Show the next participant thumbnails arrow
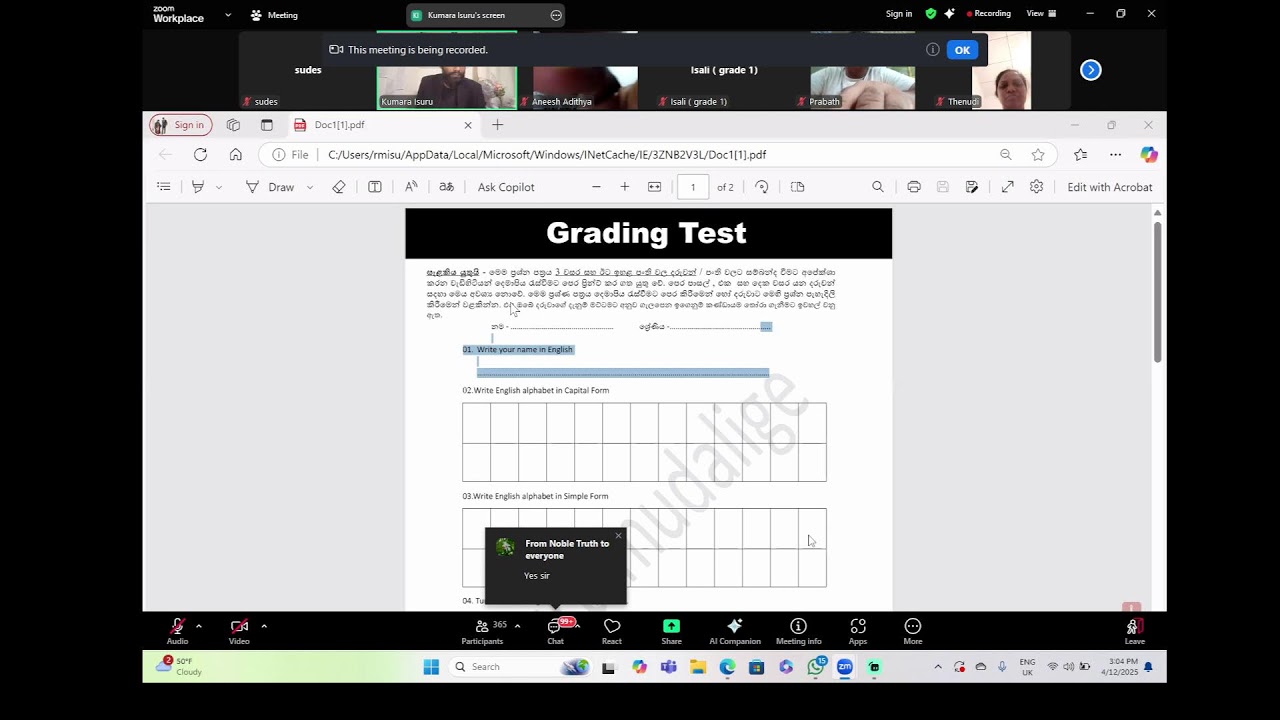The image size is (1280, 720). (x=1091, y=70)
